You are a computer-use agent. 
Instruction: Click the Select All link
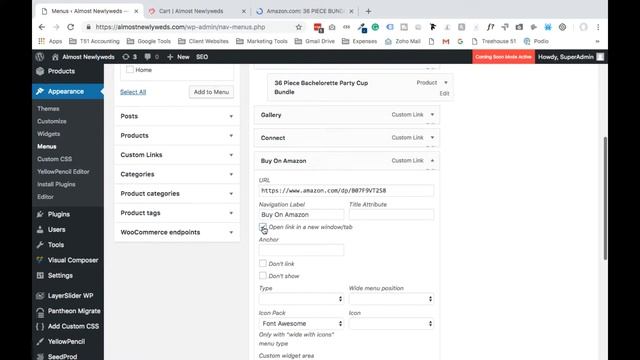tap(133, 92)
